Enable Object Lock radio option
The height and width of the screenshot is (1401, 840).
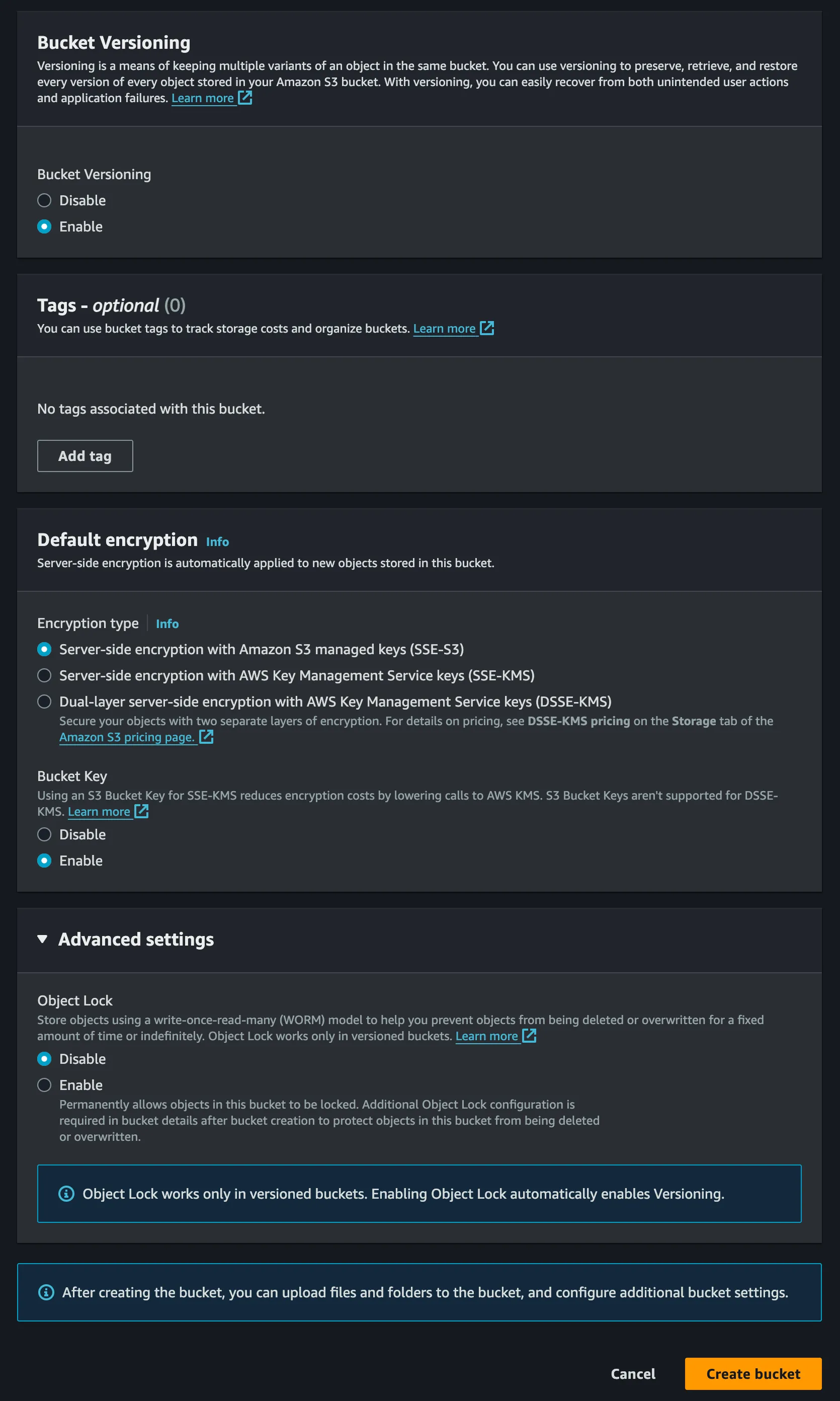click(x=44, y=1084)
